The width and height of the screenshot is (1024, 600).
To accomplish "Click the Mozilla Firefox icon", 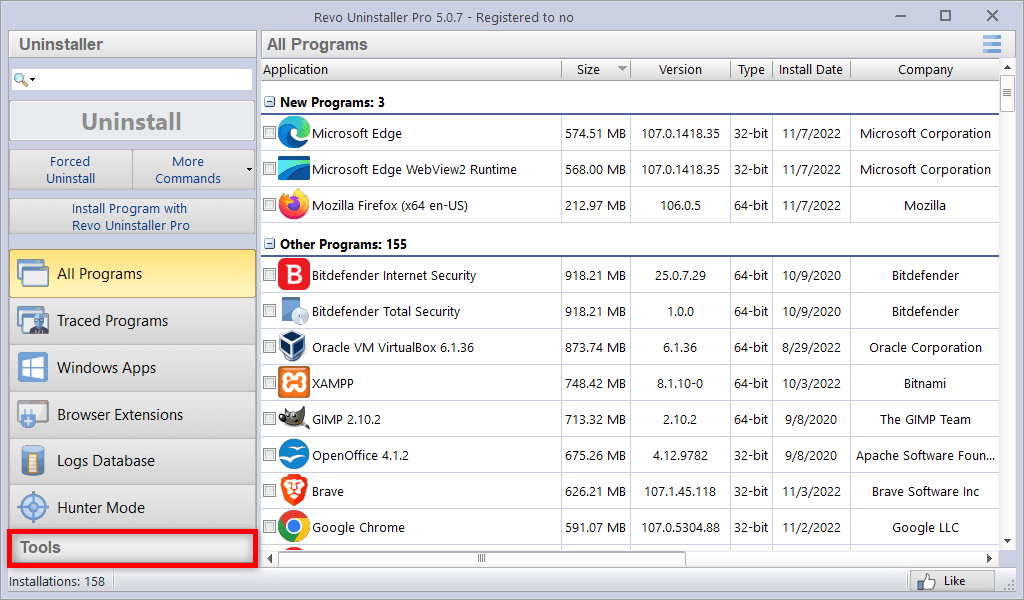I will coord(294,205).
